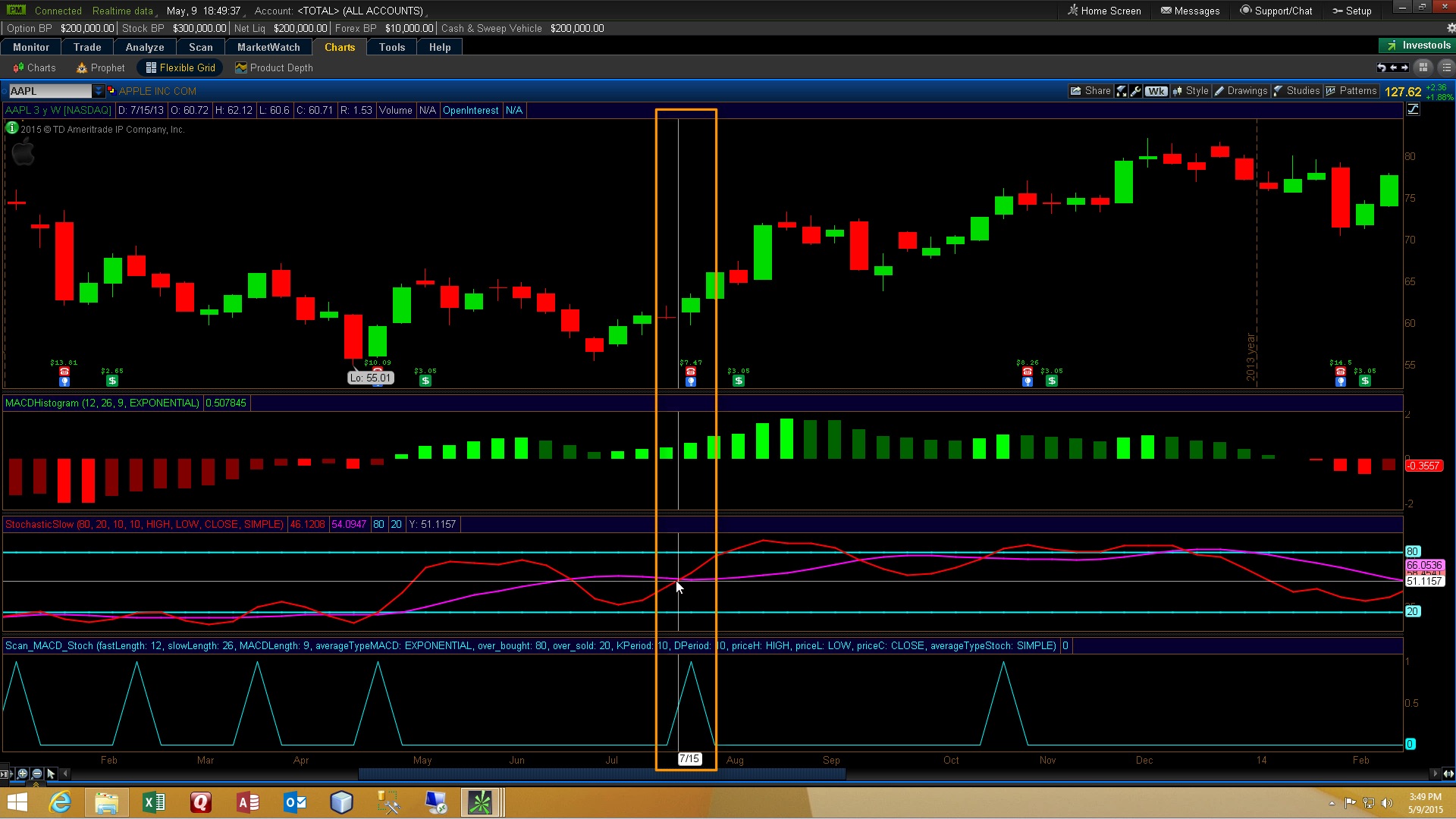1456x819 pixels.
Task: Click the zoom out magnifier icon
Action: (36, 773)
